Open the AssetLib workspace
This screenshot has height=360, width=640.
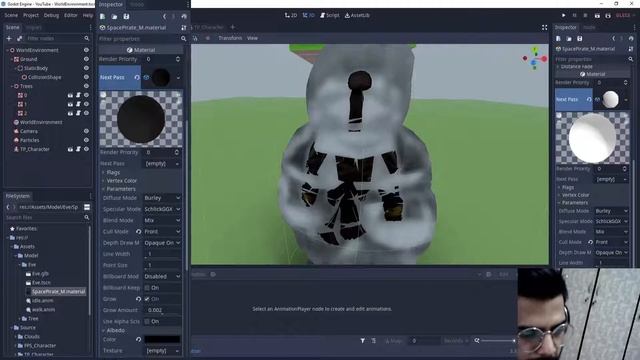[x=357, y=15]
